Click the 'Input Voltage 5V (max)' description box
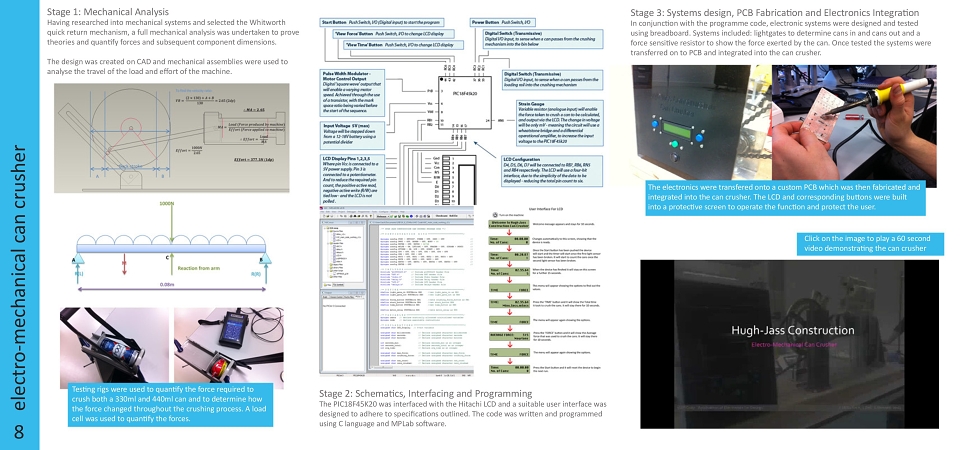The width and height of the screenshot is (960, 450). pyautogui.click(x=353, y=135)
